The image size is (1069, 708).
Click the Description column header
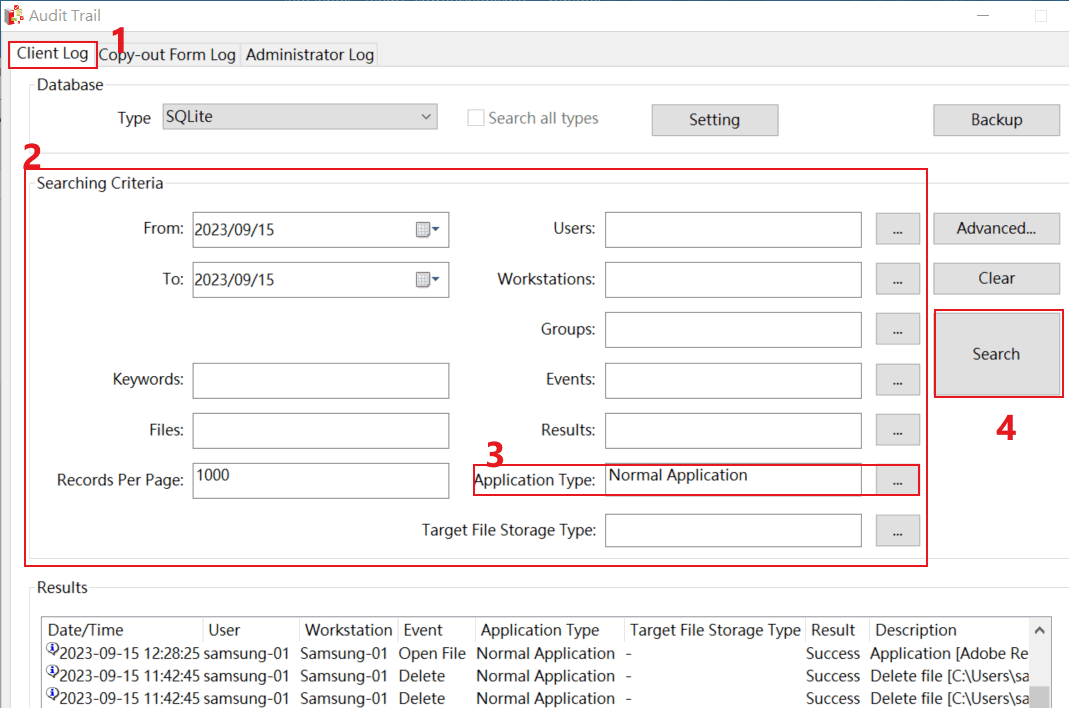951,630
